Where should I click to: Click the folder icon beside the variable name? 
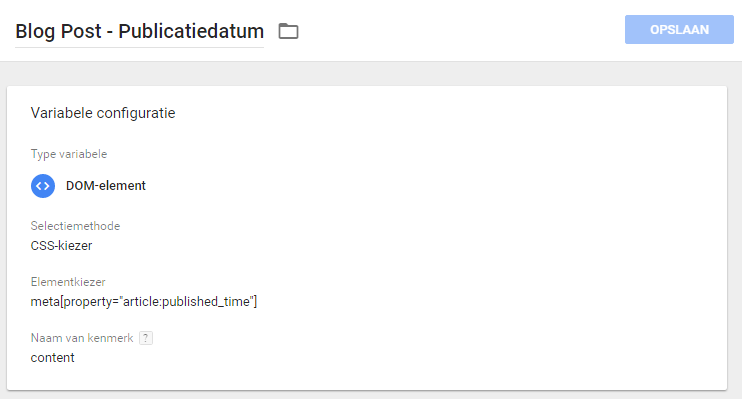(x=288, y=31)
